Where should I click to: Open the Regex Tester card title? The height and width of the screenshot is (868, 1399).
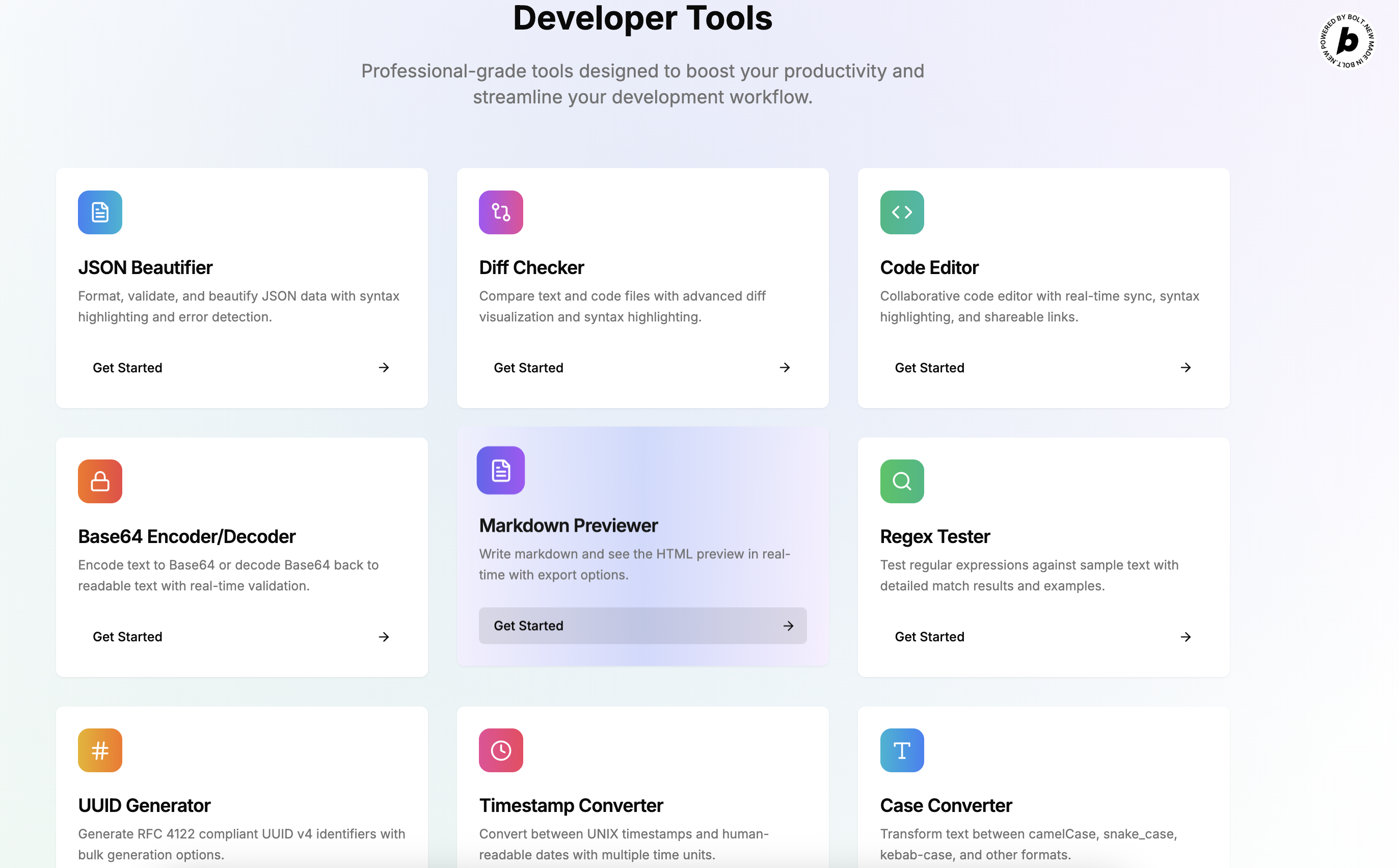pyautogui.click(x=934, y=536)
